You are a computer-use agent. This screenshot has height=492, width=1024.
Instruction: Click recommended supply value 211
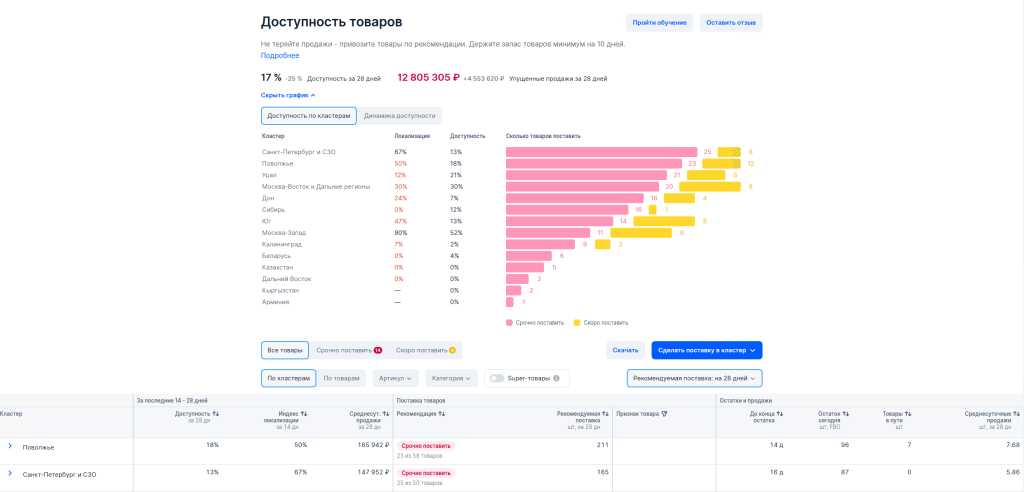coord(603,446)
